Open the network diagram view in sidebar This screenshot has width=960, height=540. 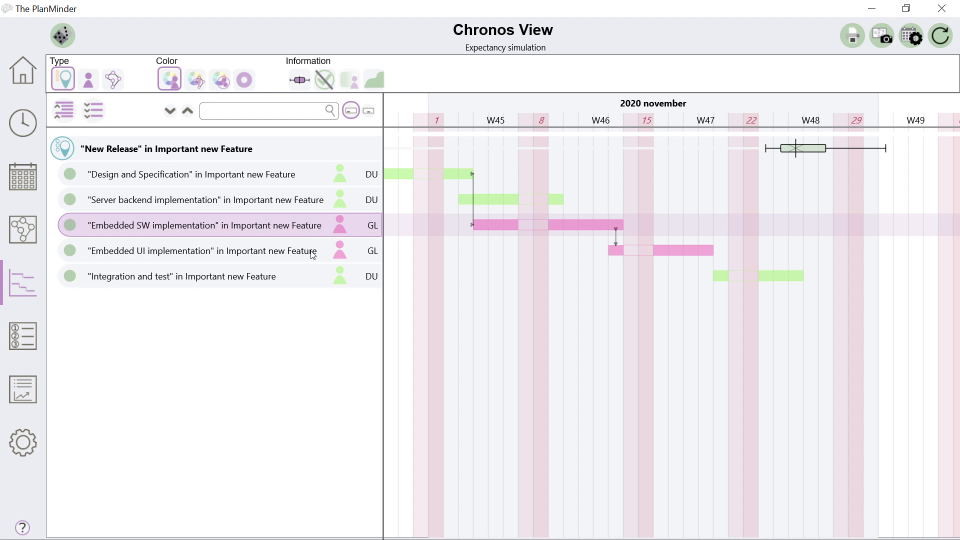pos(22,230)
